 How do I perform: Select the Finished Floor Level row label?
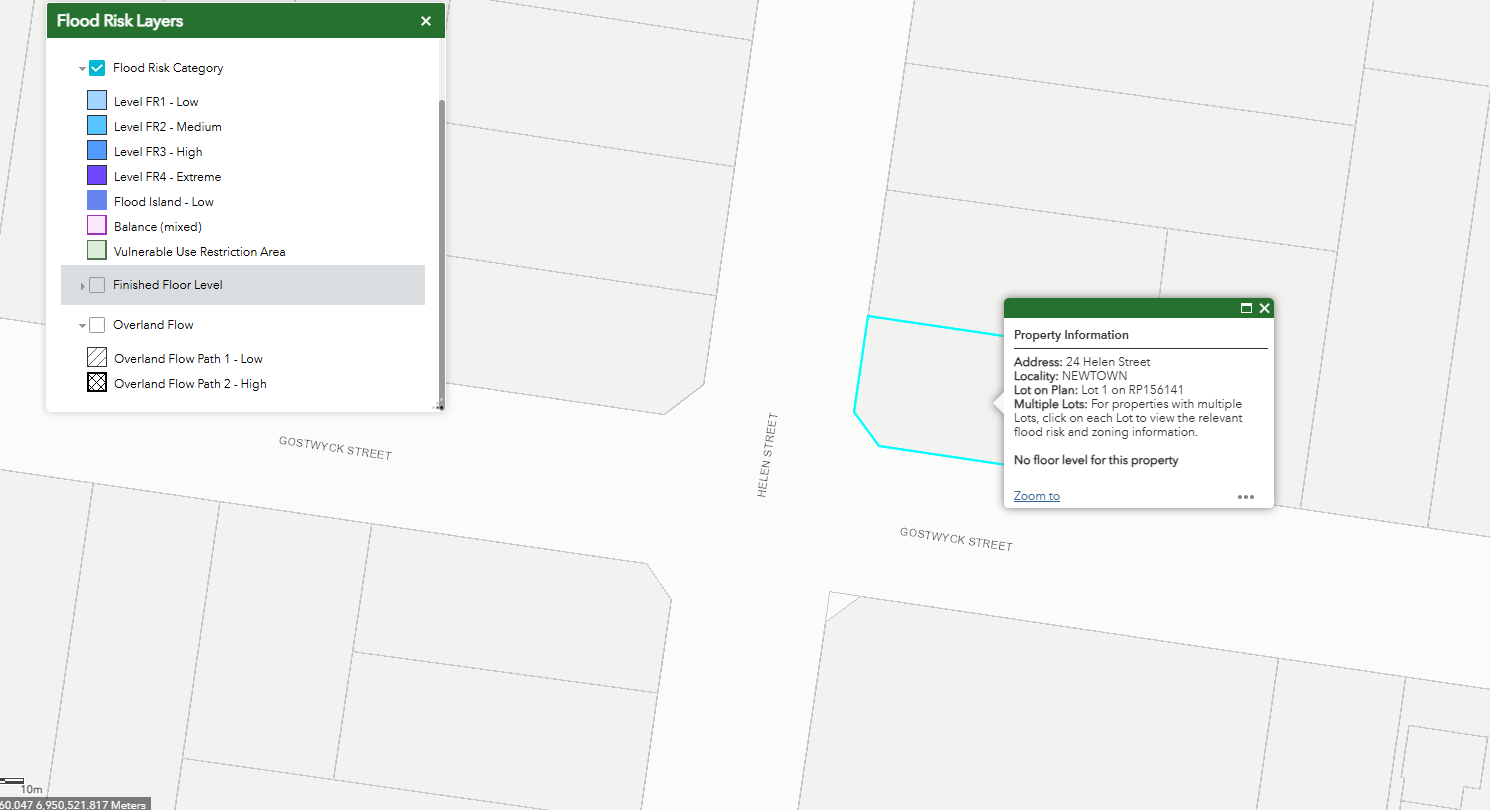click(167, 285)
